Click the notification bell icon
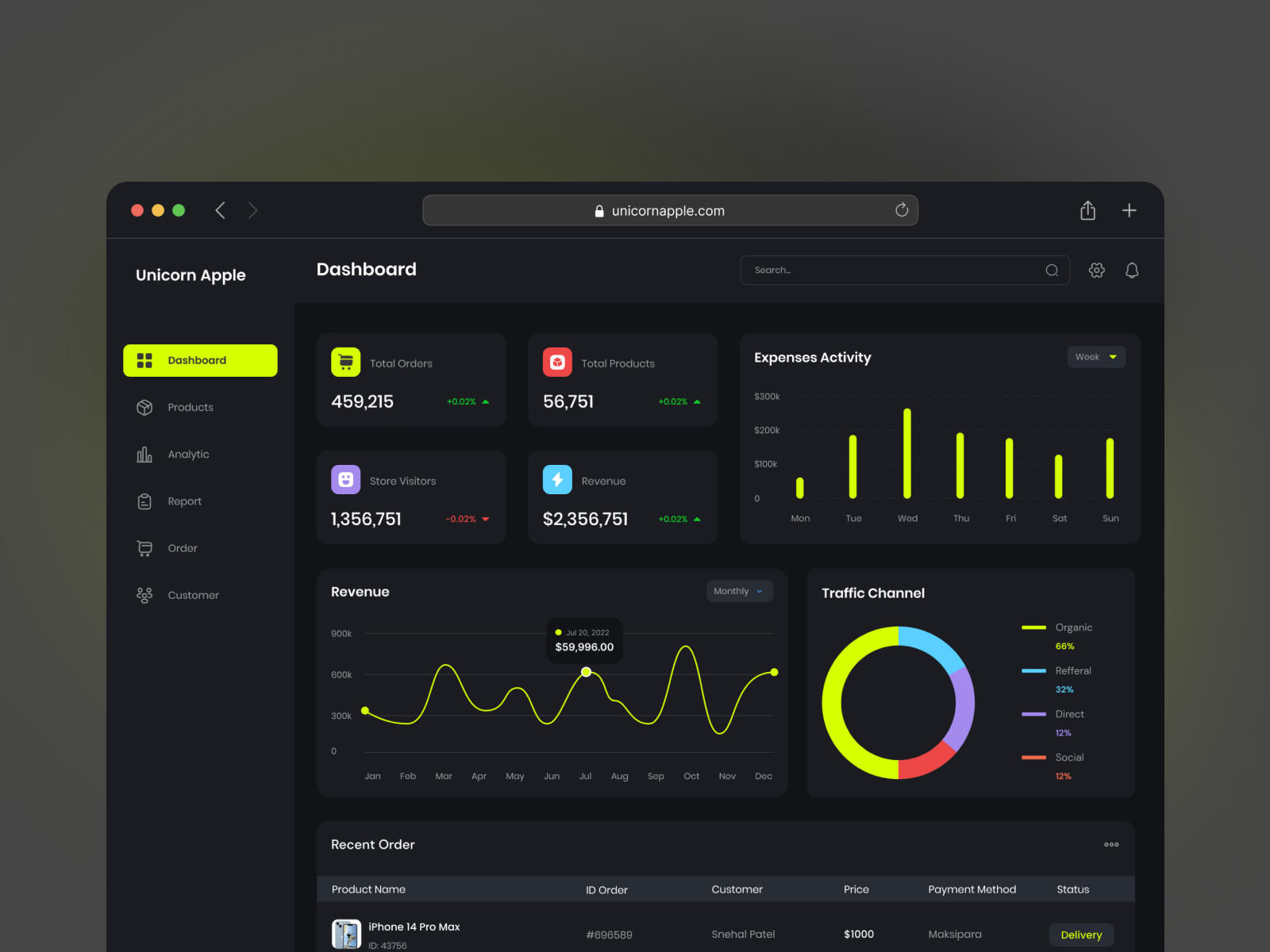Screen dimensions: 1270x952 pos(1132,270)
